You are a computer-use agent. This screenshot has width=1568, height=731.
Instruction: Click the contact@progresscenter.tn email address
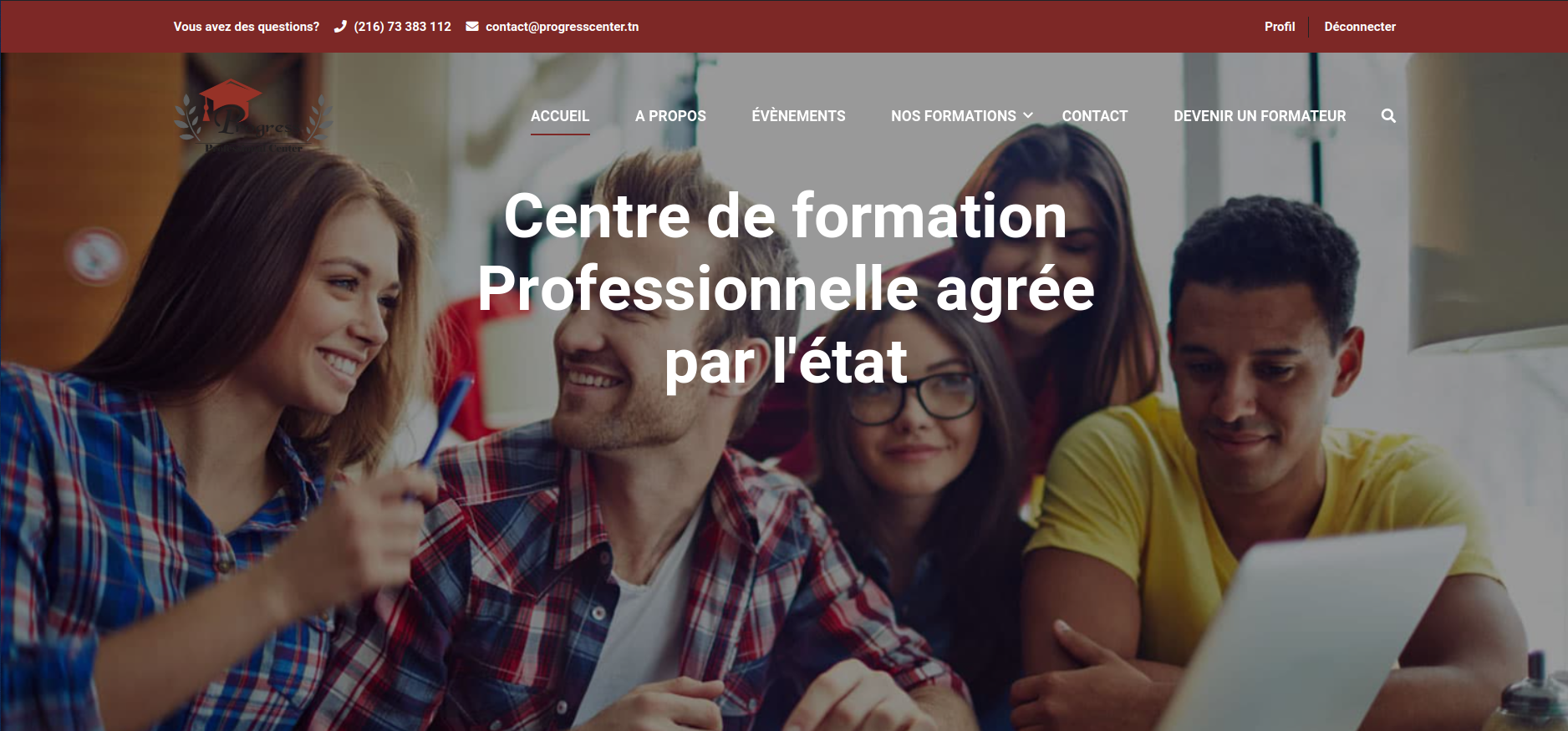click(562, 27)
